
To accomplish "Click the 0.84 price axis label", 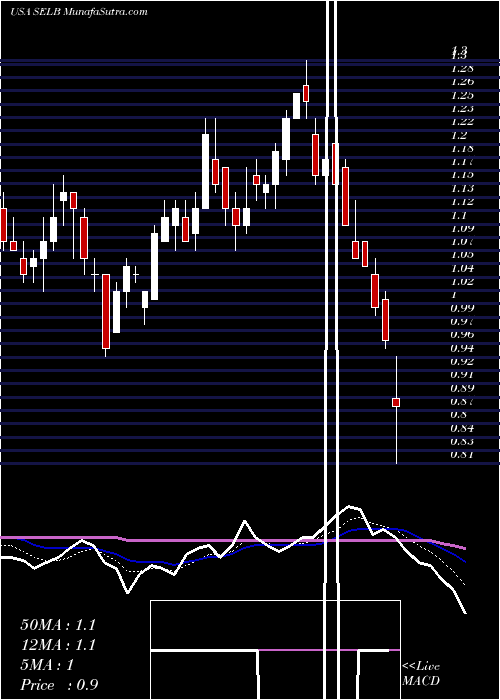I will [462, 428].
